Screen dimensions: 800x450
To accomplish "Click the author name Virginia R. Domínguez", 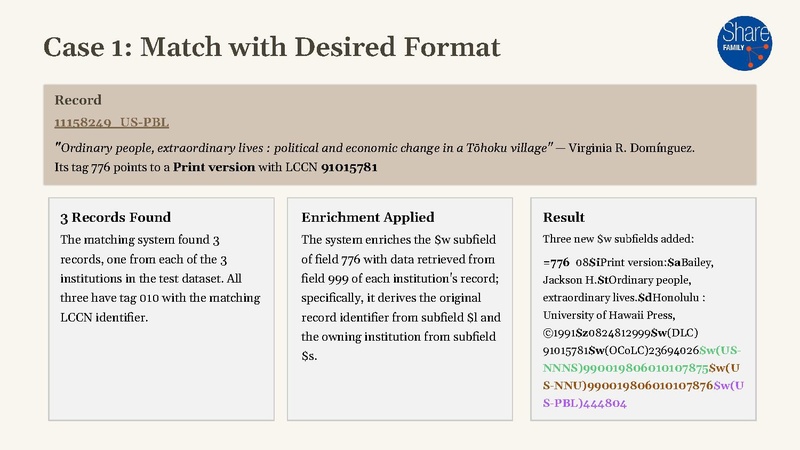I will point(632,148).
